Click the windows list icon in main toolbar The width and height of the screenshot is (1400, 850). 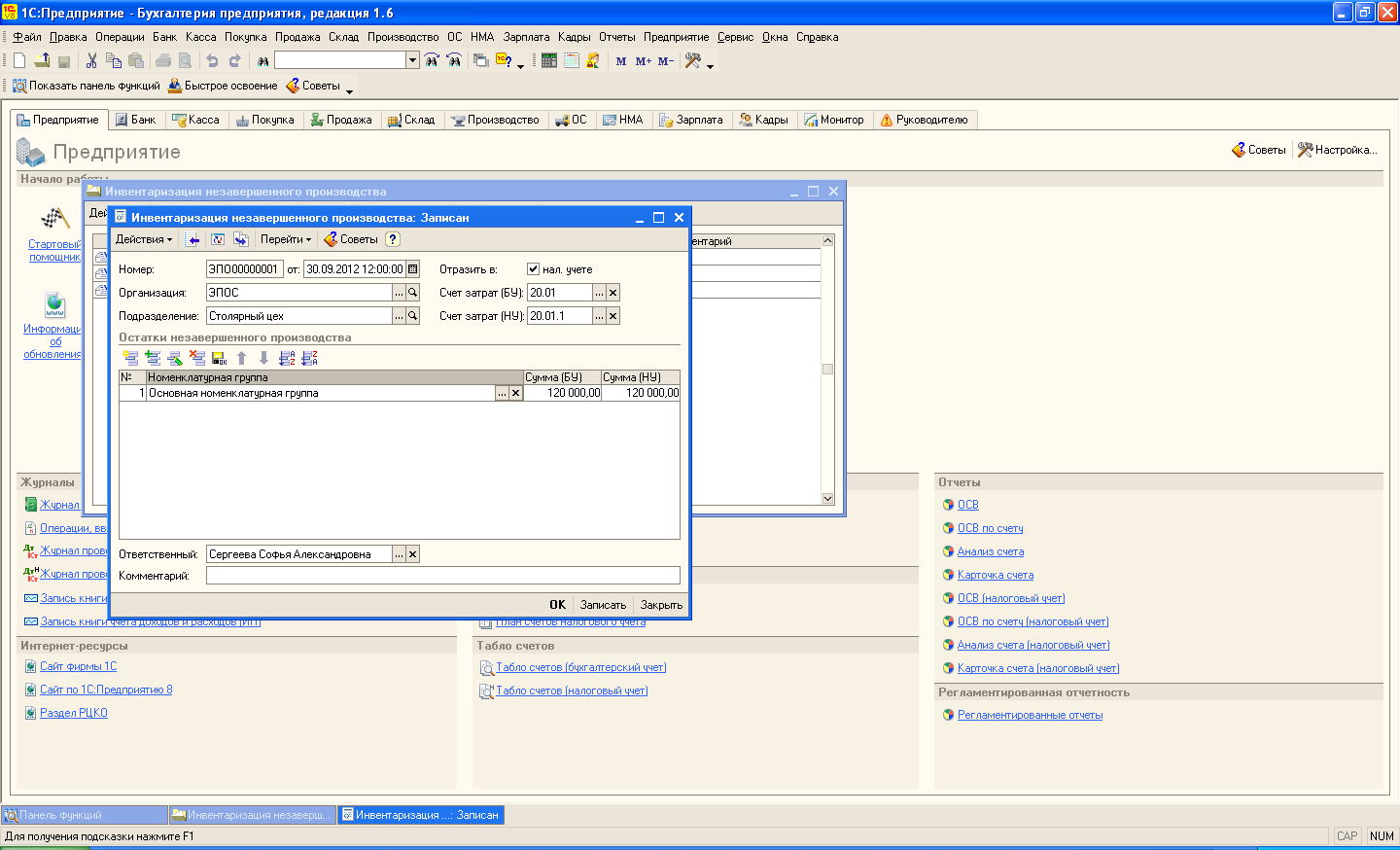[x=480, y=60]
